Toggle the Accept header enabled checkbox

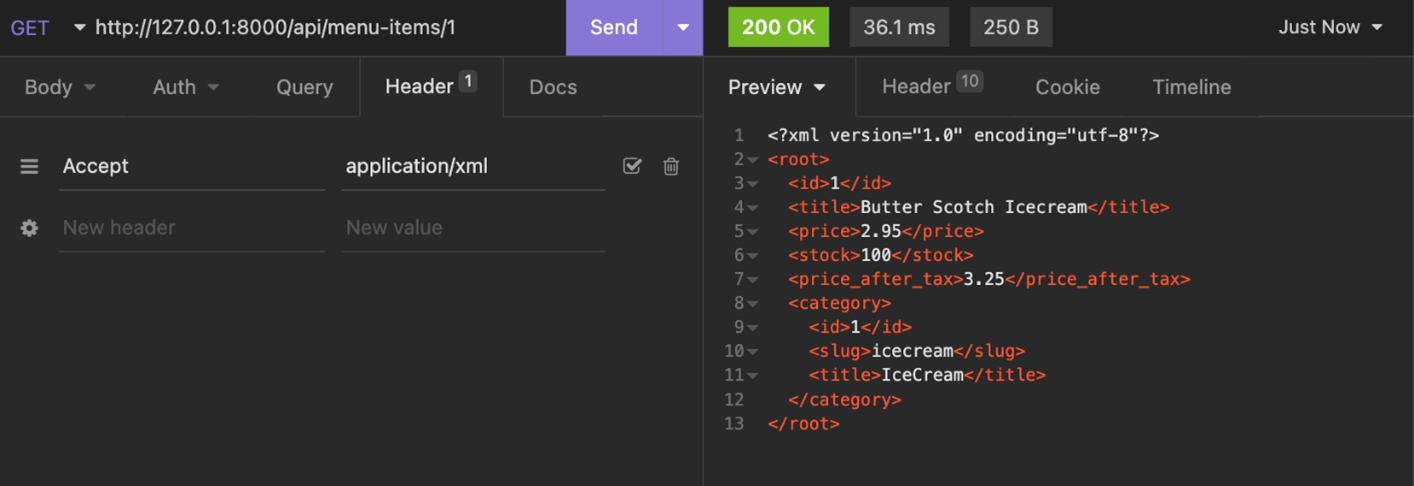pos(632,166)
